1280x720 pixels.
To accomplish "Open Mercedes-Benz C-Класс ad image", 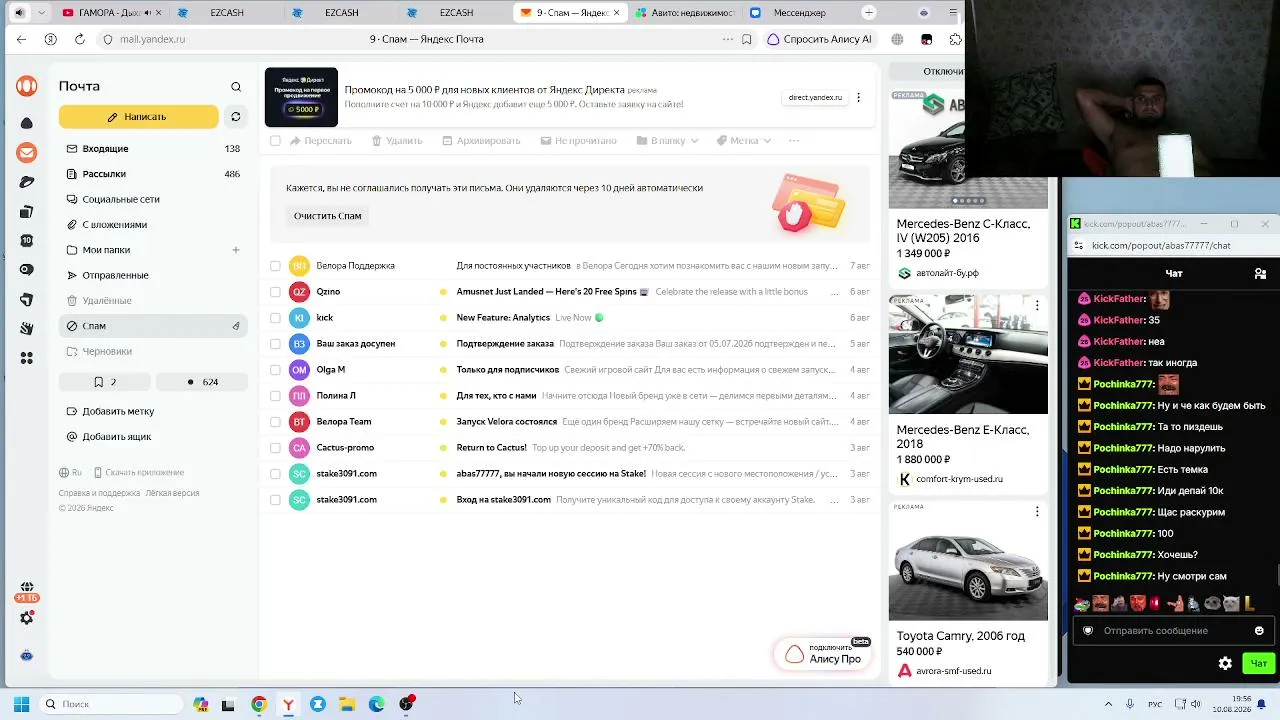I will click(x=968, y=147).
